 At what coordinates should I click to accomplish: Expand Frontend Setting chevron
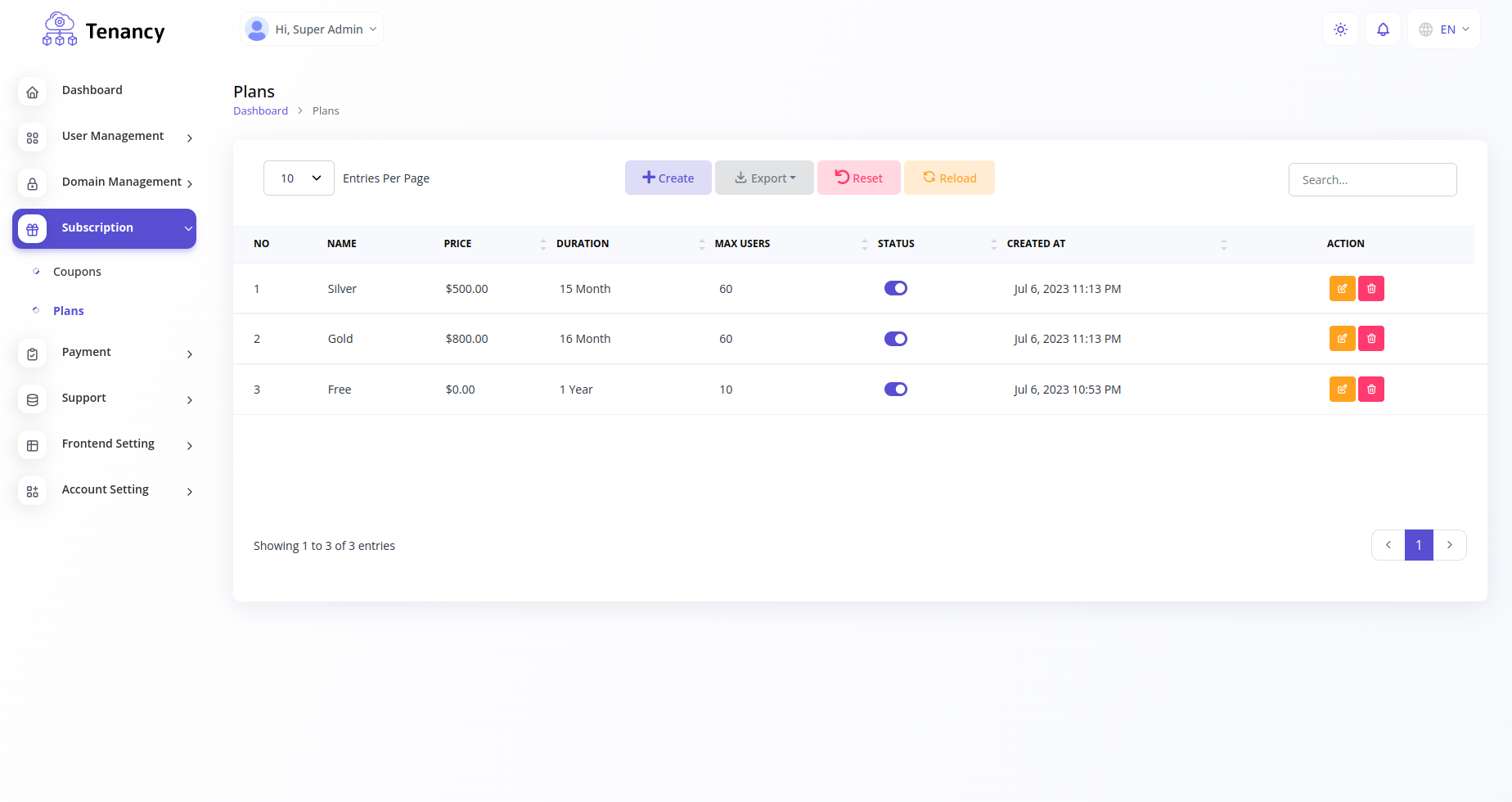pyautogui.click(x=190, y=446)
